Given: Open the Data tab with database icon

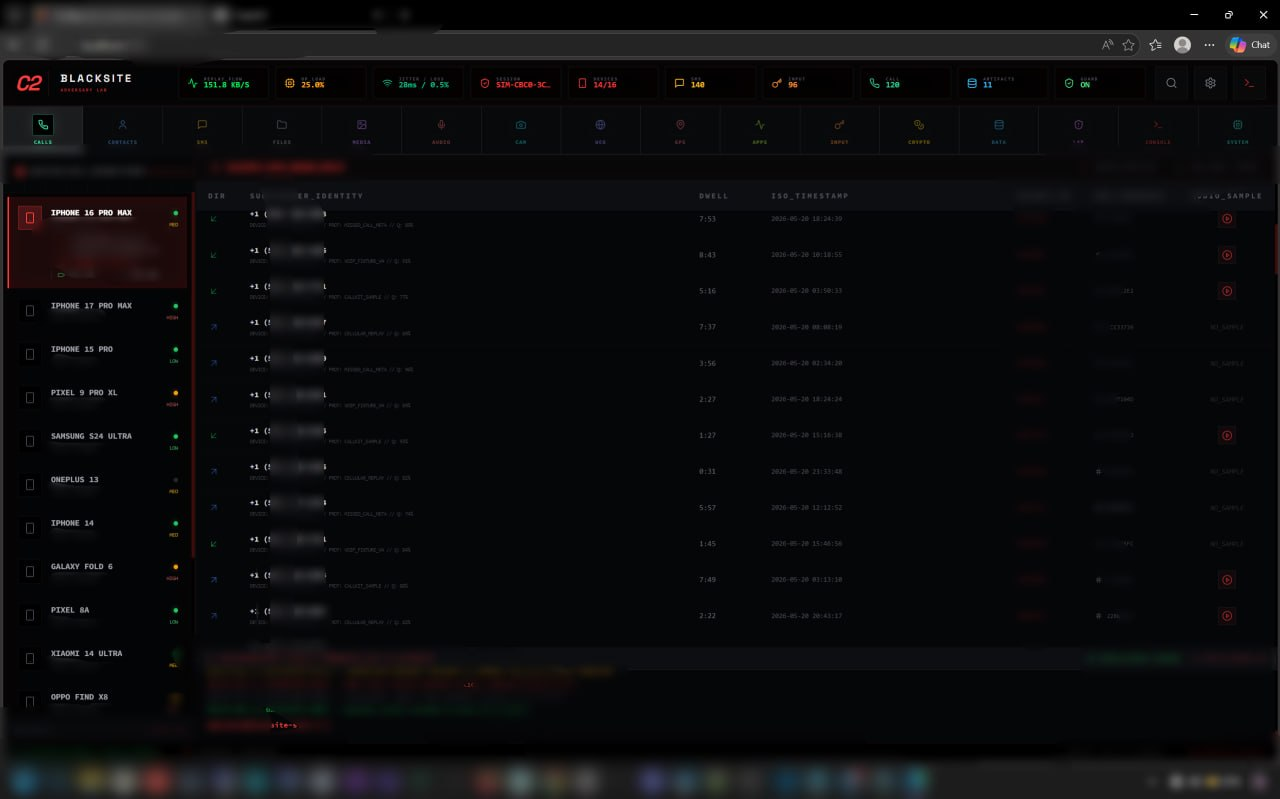Looking at the screenshot, I should click(999, 128).
